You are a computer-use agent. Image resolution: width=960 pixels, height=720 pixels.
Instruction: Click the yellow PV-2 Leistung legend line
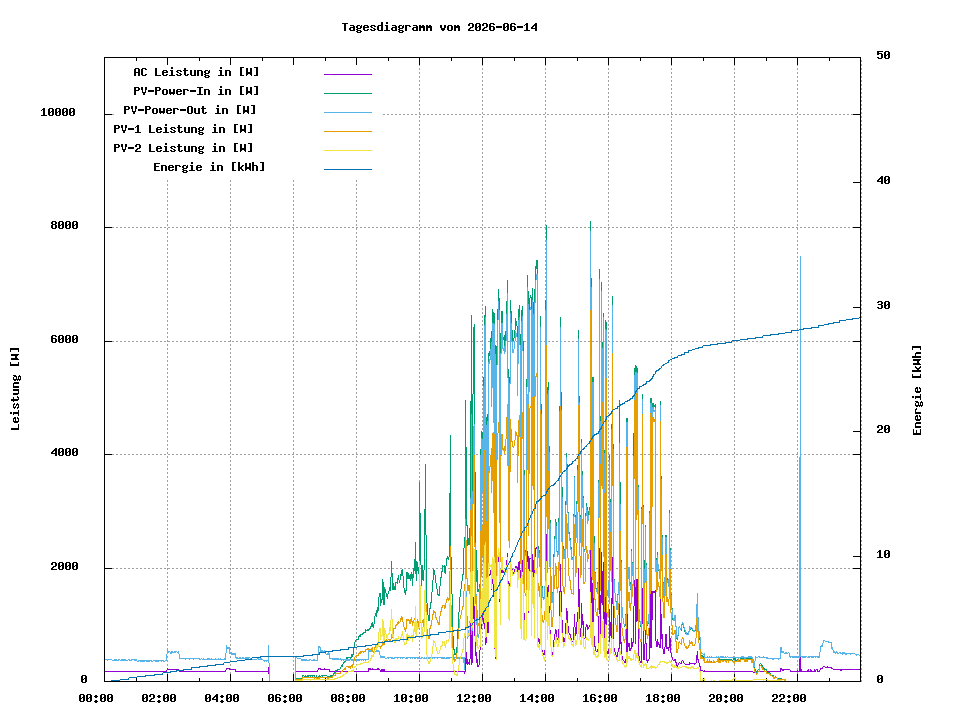pos(348,150)
